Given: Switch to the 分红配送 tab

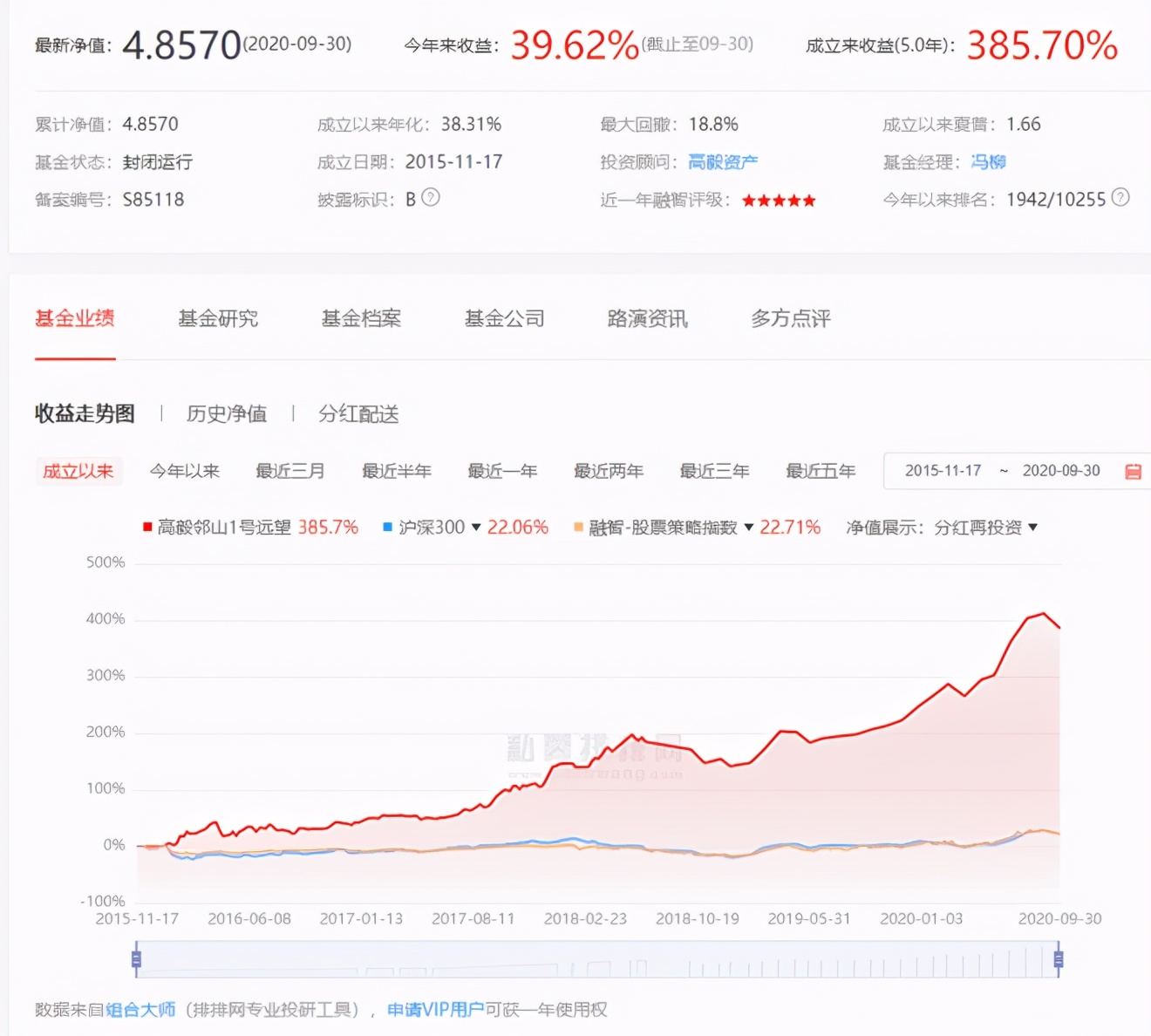Looking at the screenshot, I should [359, 413].
